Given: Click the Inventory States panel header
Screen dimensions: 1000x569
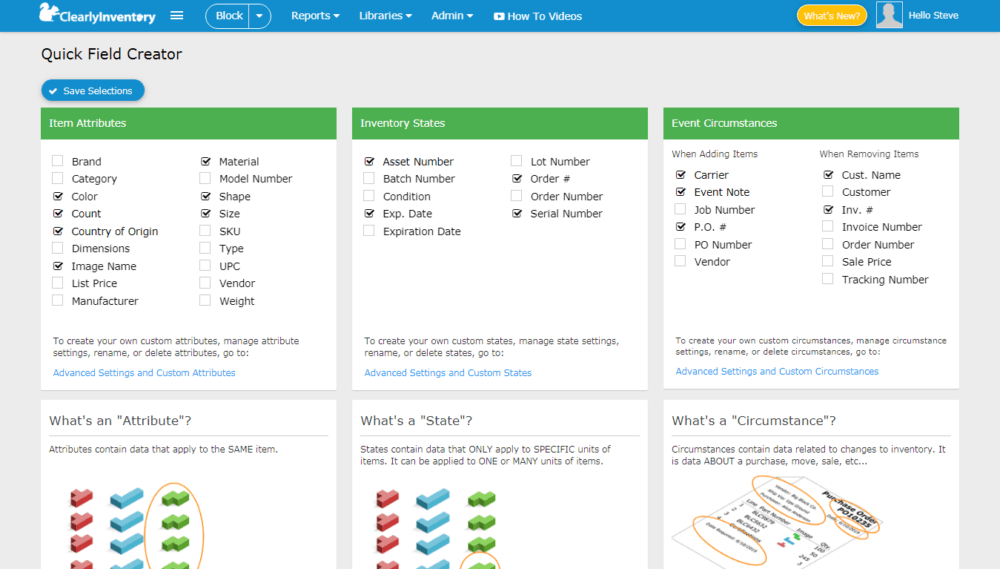Looking at the screenshot, I should pos(500,123).
